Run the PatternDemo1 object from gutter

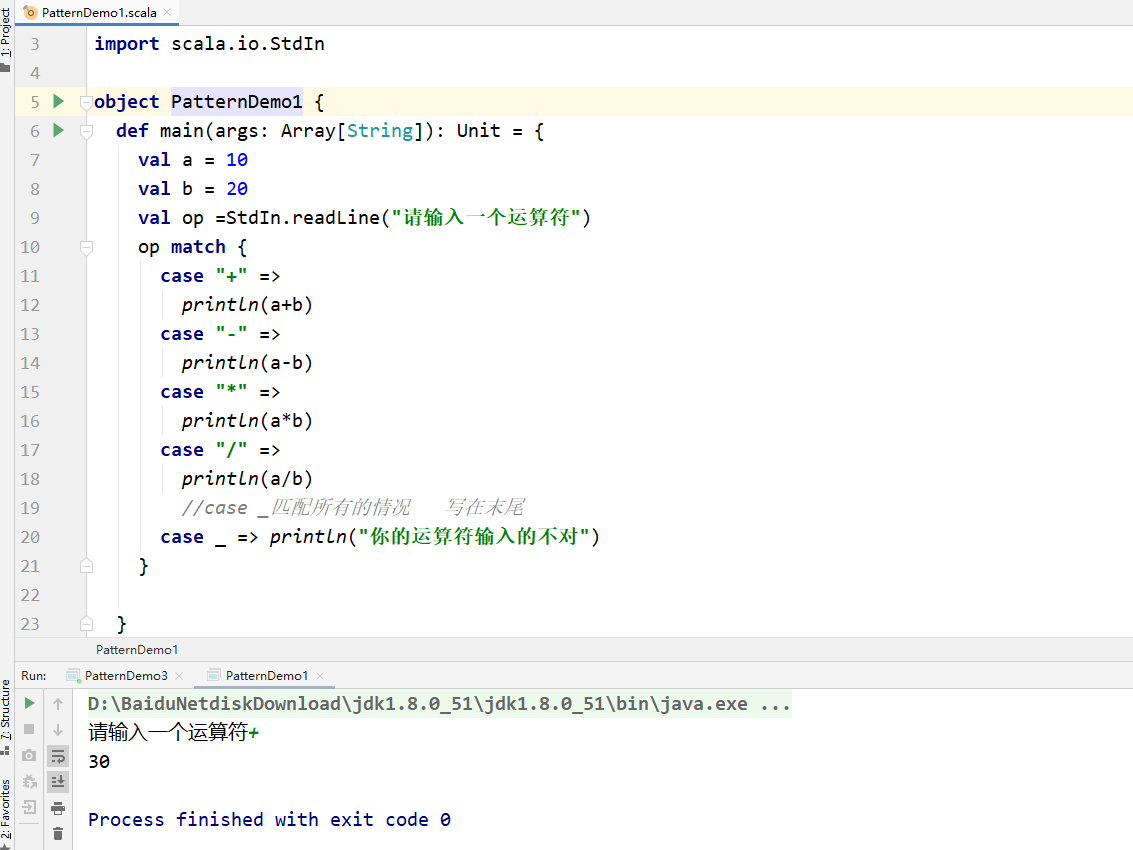pyautogui.click(x=59, y=101)
